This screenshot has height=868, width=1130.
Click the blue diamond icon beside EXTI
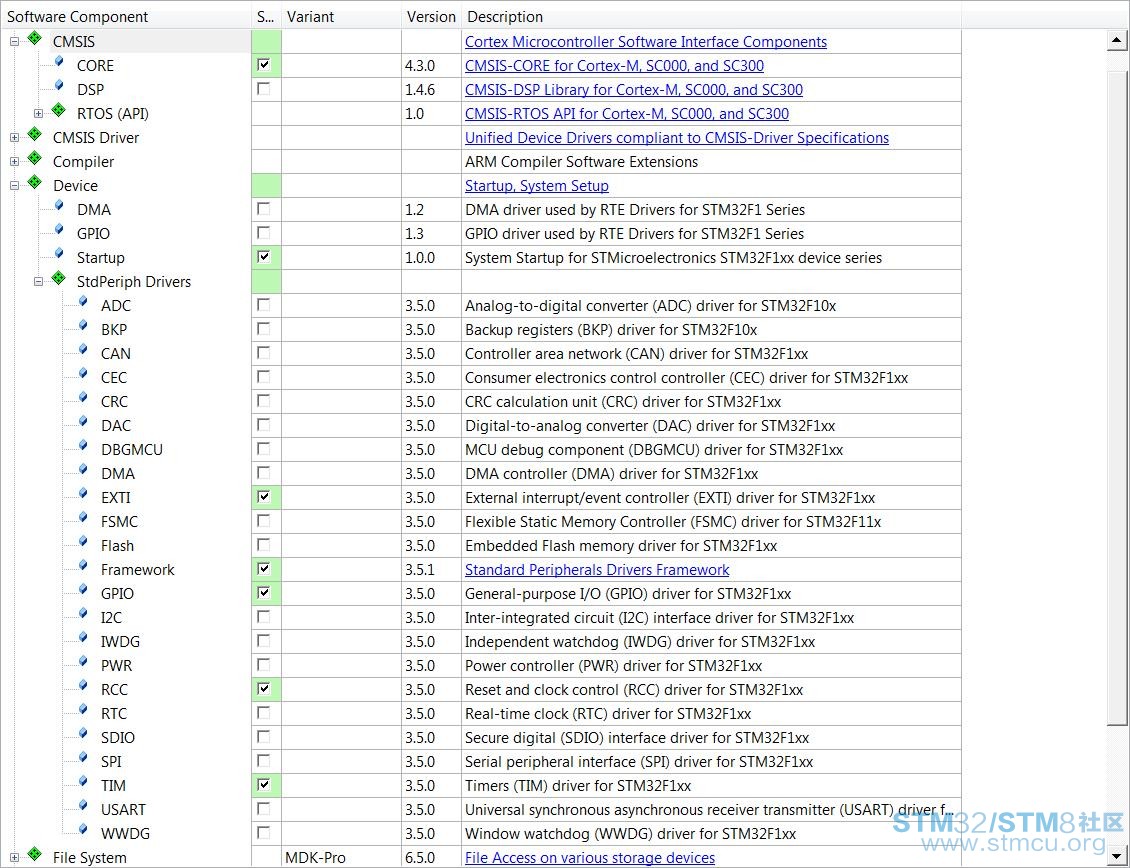(x=84, y=494)
